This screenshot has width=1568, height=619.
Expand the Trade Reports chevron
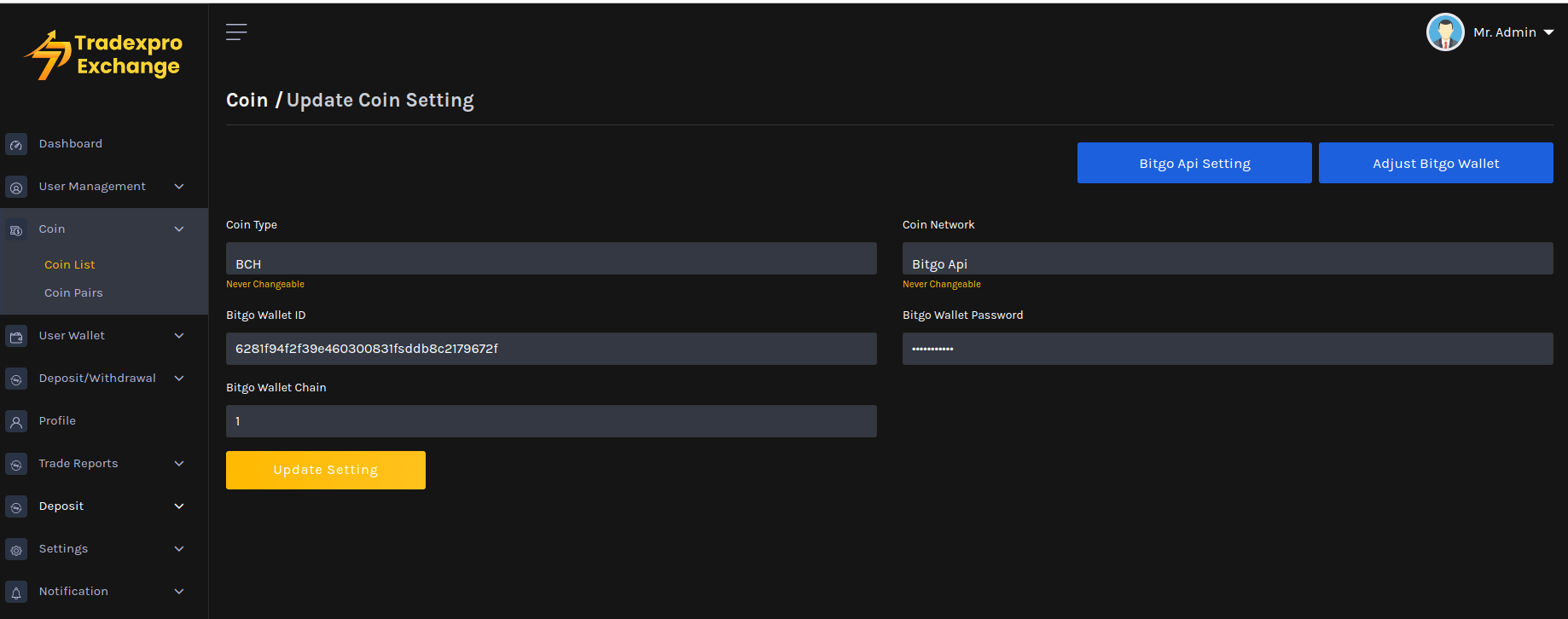(179, 464)
